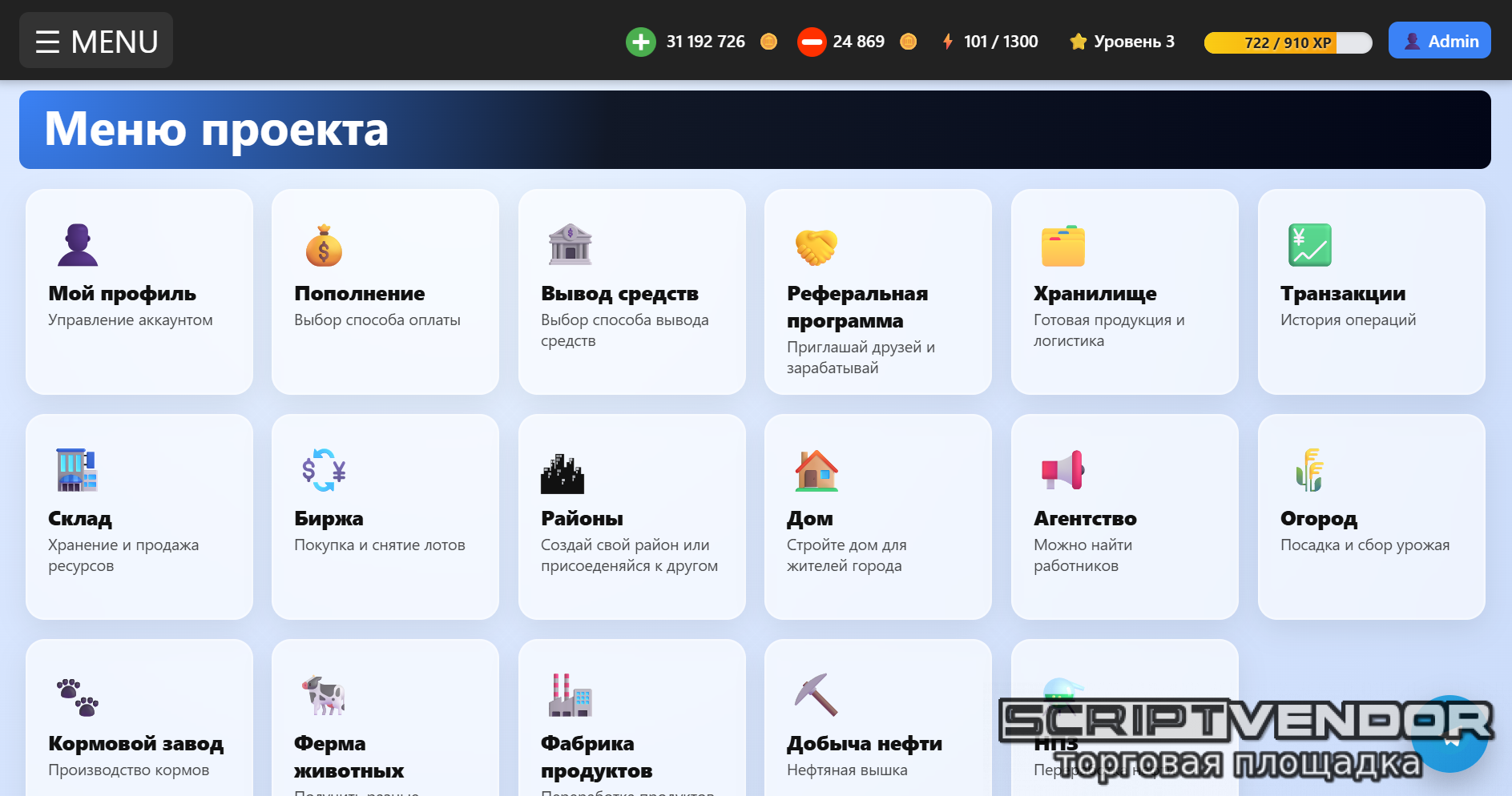Click the lightning energy icon
The image size is (1512, 796).
tap(948, 42)
